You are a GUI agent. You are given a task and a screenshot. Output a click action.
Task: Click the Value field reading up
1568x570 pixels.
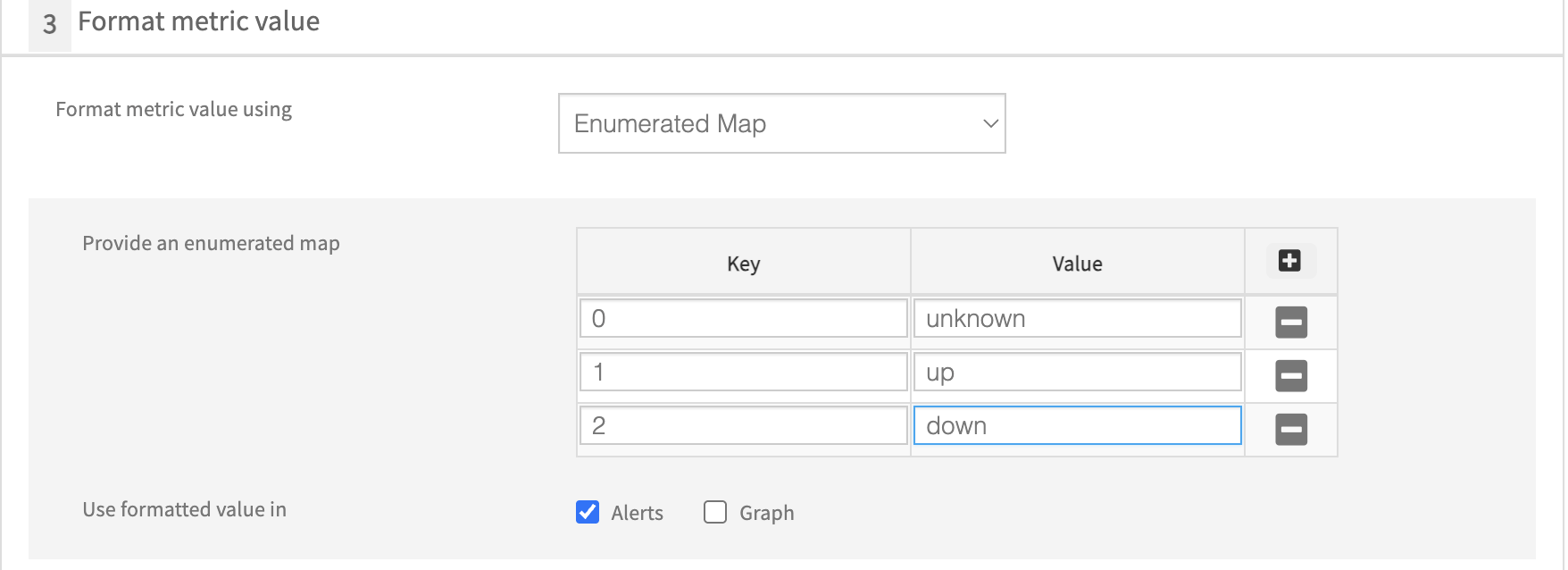click(1077, 373)
